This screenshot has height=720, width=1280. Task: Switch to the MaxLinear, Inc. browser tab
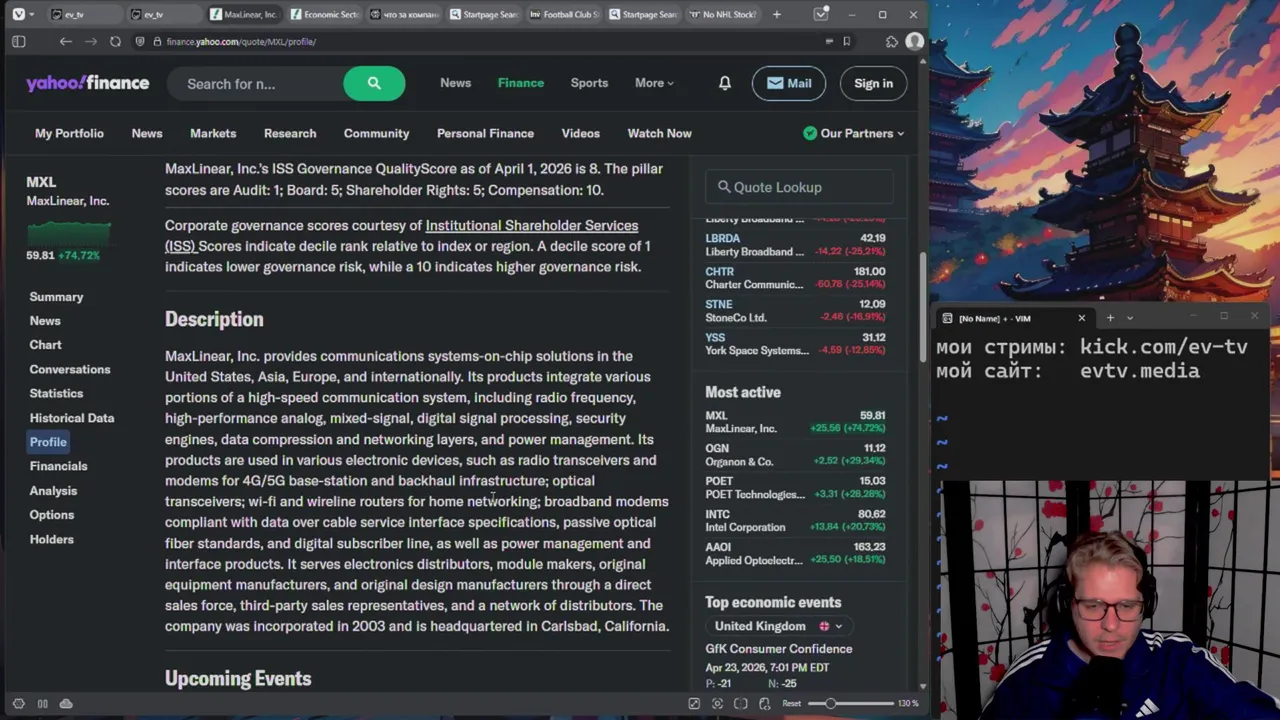pyautogui.click(x=244, y=15)
